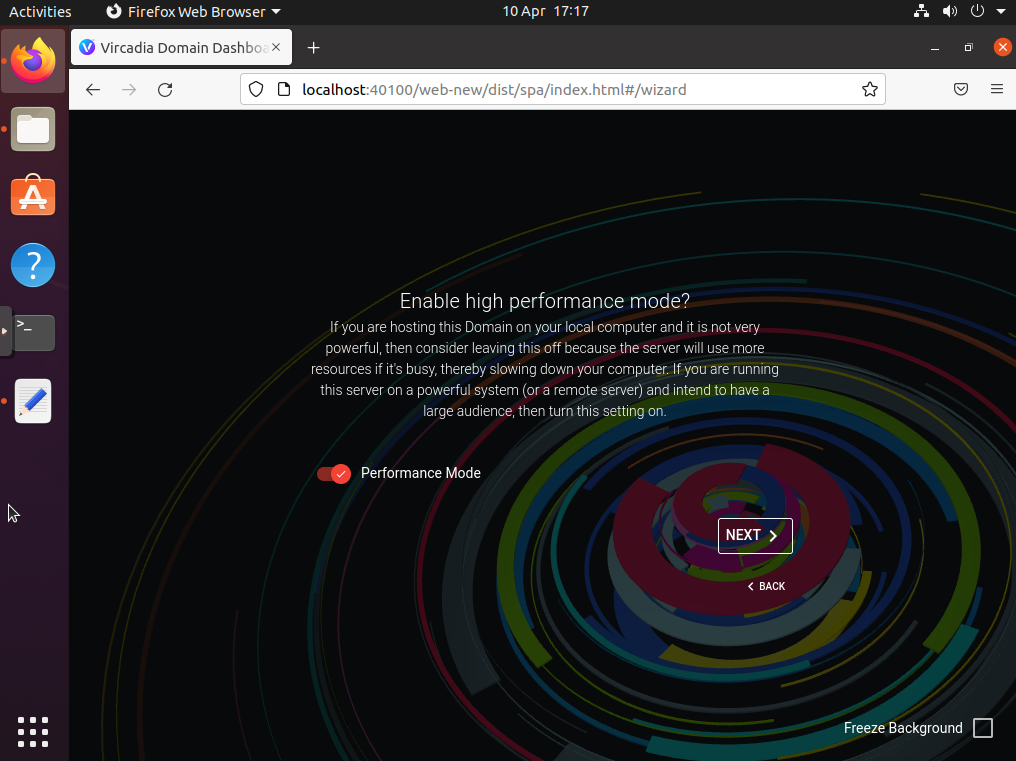The image size is (1016, 761).
Task: Click the 'Enable high performance mode?' heading
Action: (544, 301)
